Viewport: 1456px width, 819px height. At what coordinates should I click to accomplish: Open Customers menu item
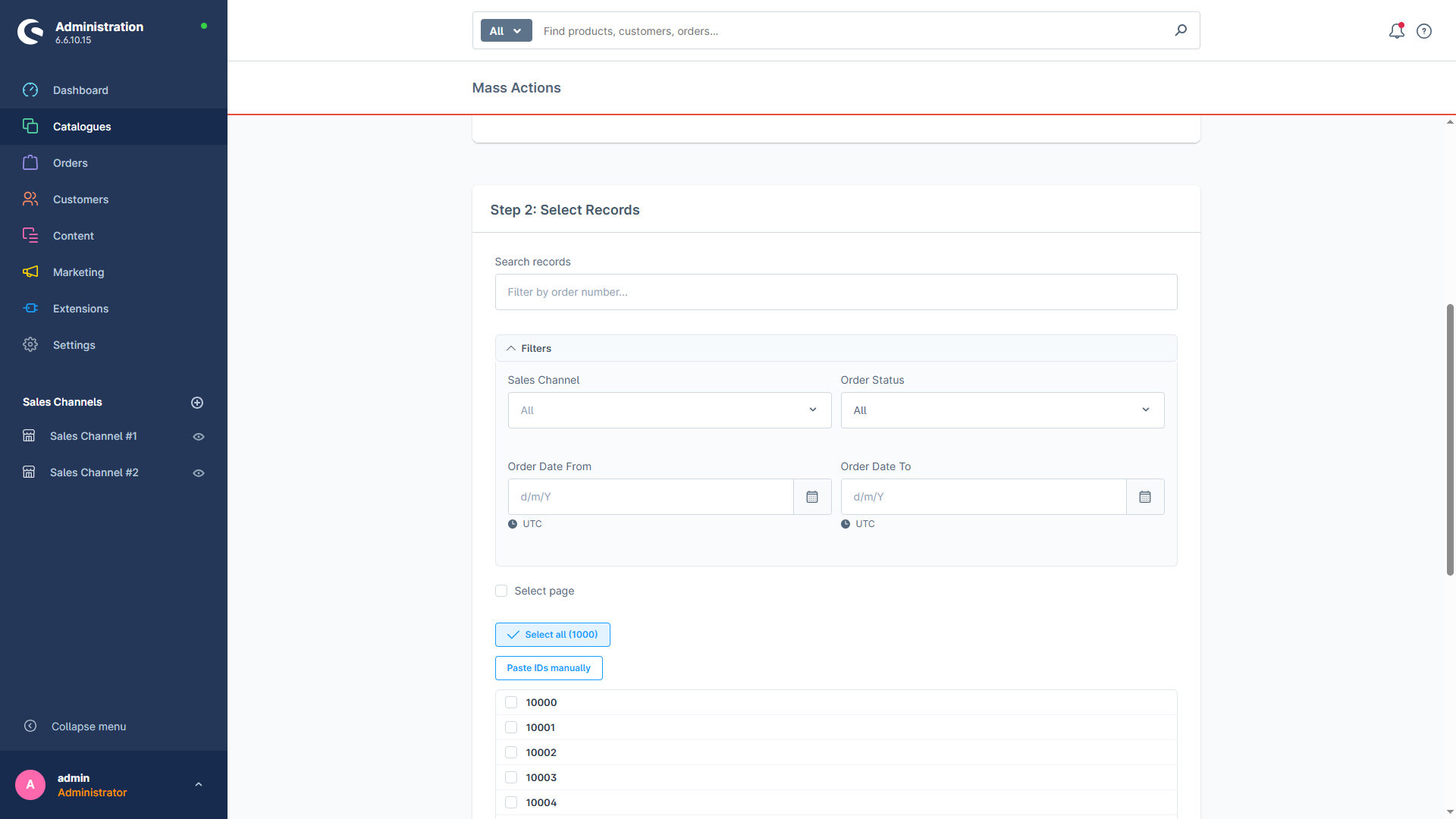[114, 199]
